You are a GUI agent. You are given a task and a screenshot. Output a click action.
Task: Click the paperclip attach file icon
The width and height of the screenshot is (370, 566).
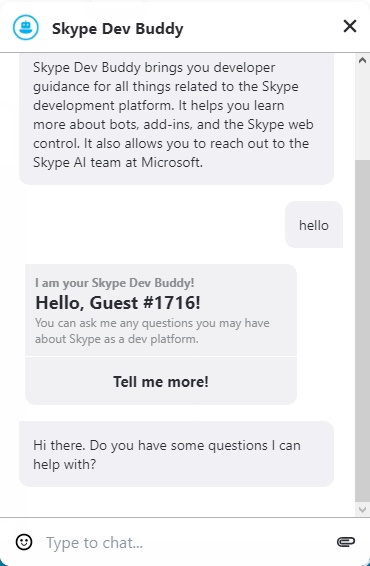pyautogui.click(x=346, y=542)
